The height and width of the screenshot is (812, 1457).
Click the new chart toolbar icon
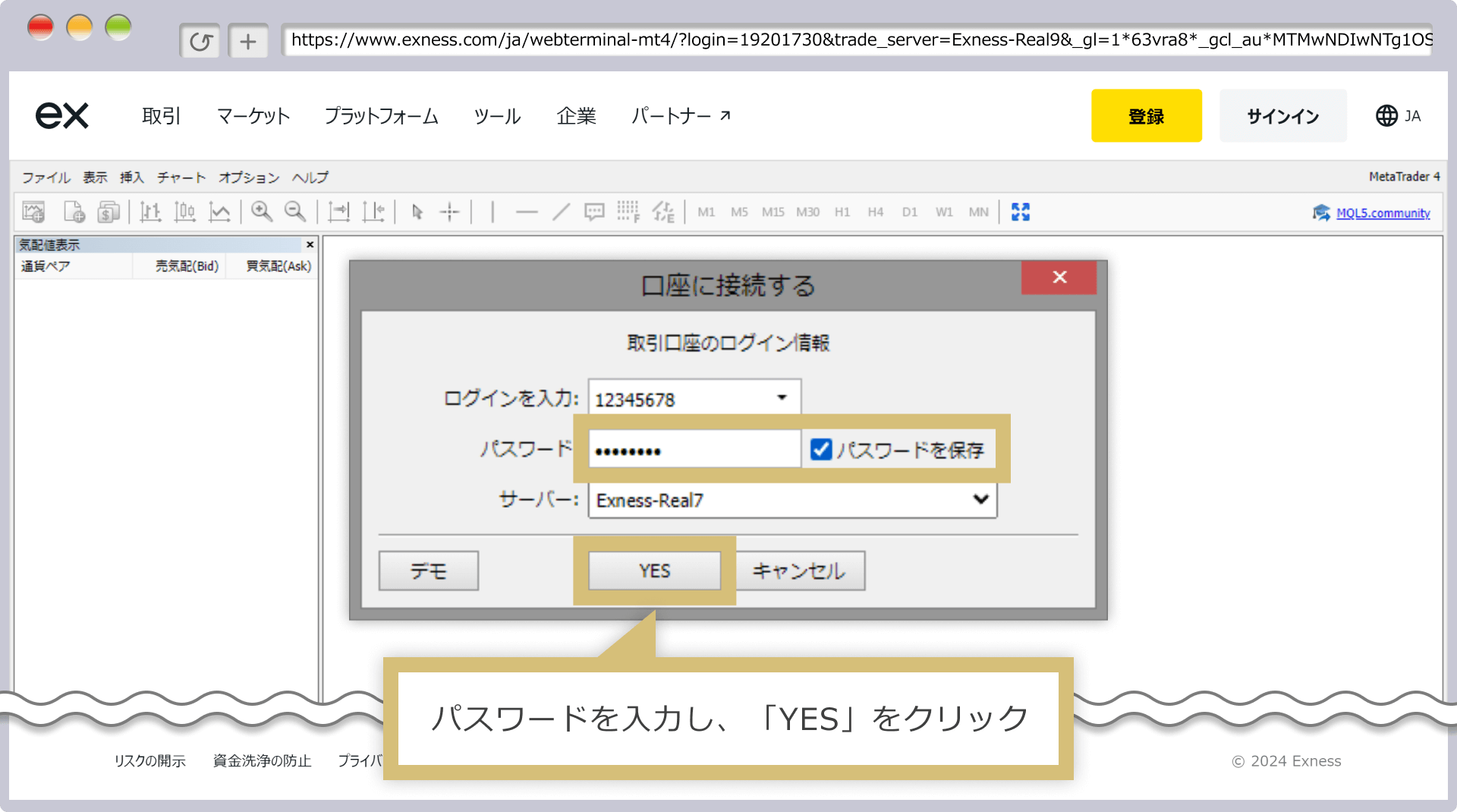pos(33,212)
